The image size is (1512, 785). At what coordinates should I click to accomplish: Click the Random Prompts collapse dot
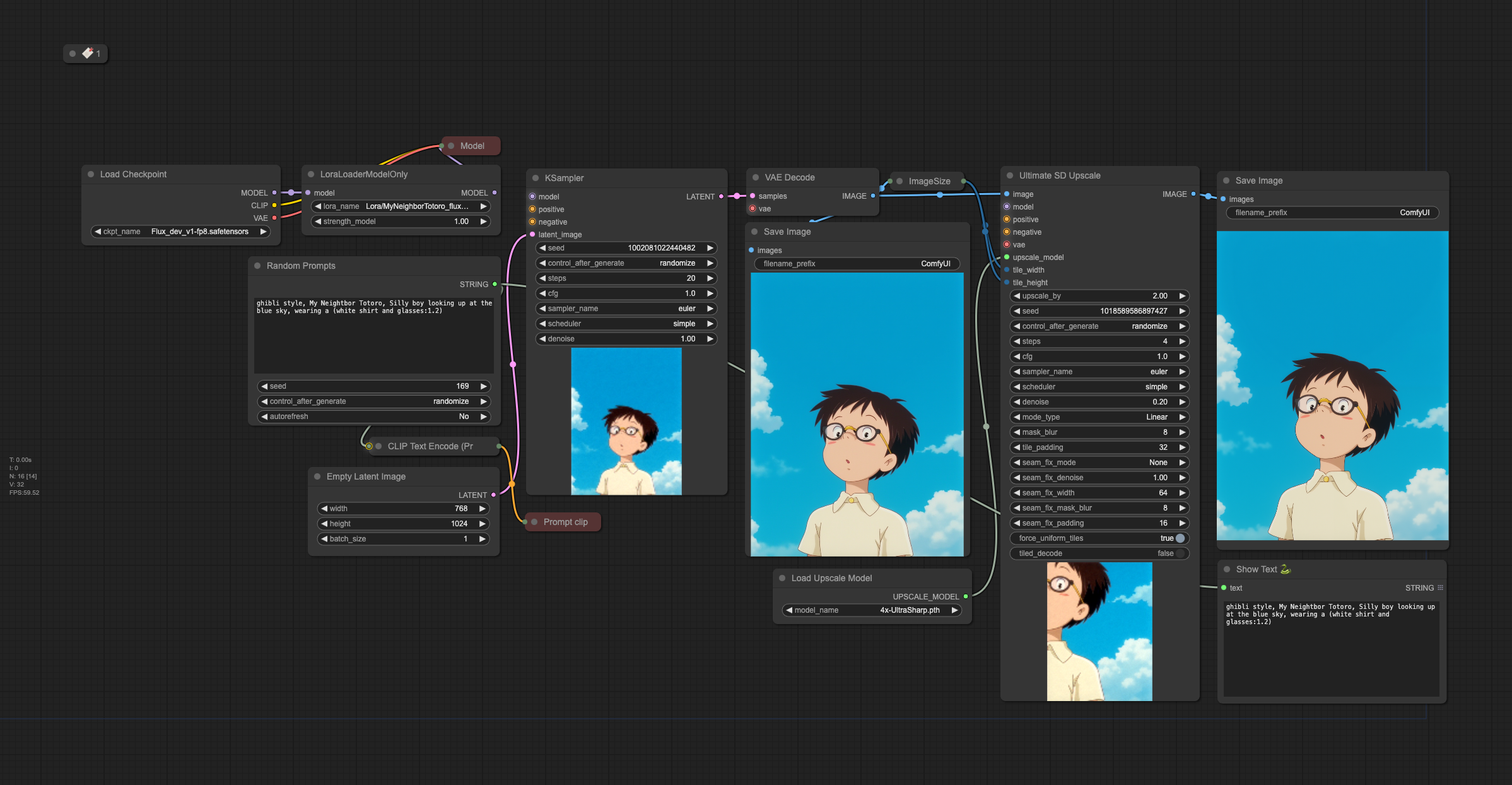(257, 266)
